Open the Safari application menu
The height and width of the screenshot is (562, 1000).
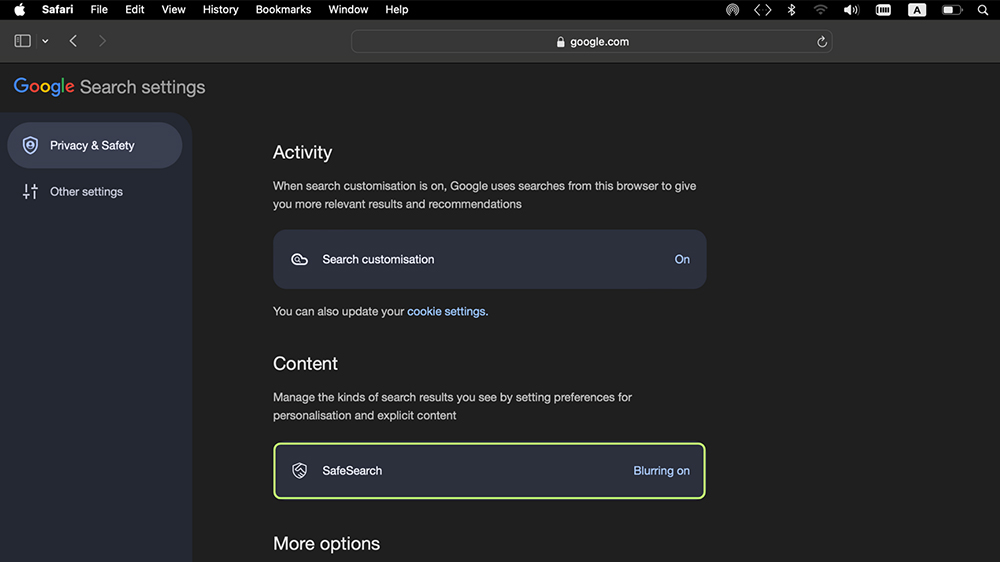tap(57, 10)
